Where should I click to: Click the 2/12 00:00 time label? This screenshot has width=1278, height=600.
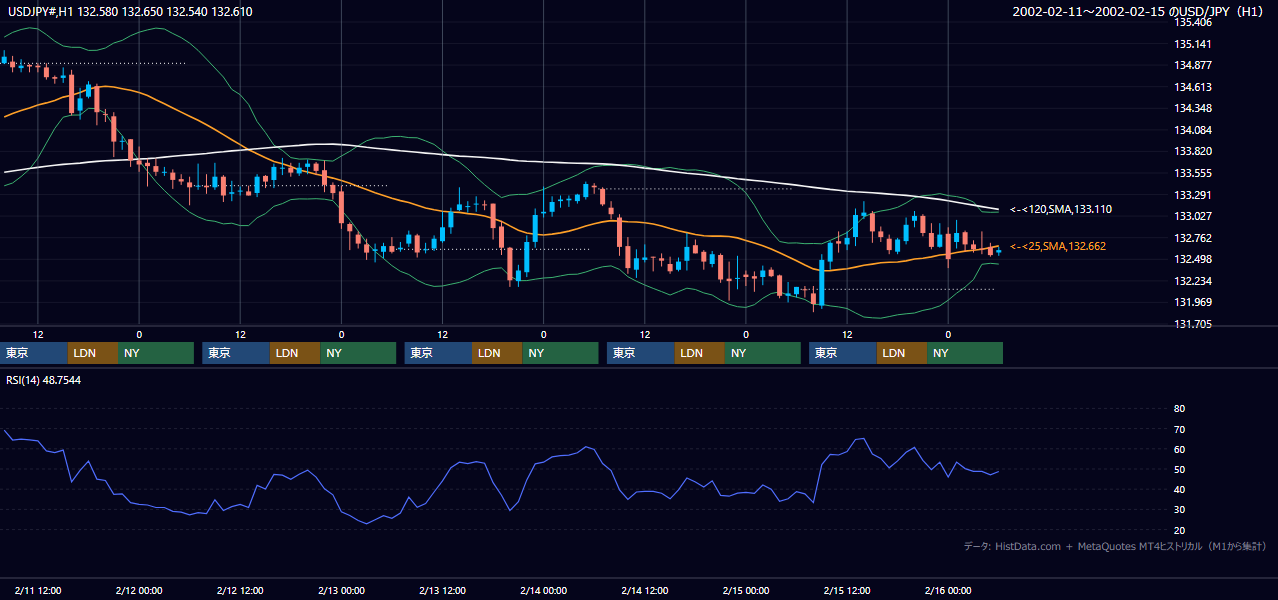[139, 591]
